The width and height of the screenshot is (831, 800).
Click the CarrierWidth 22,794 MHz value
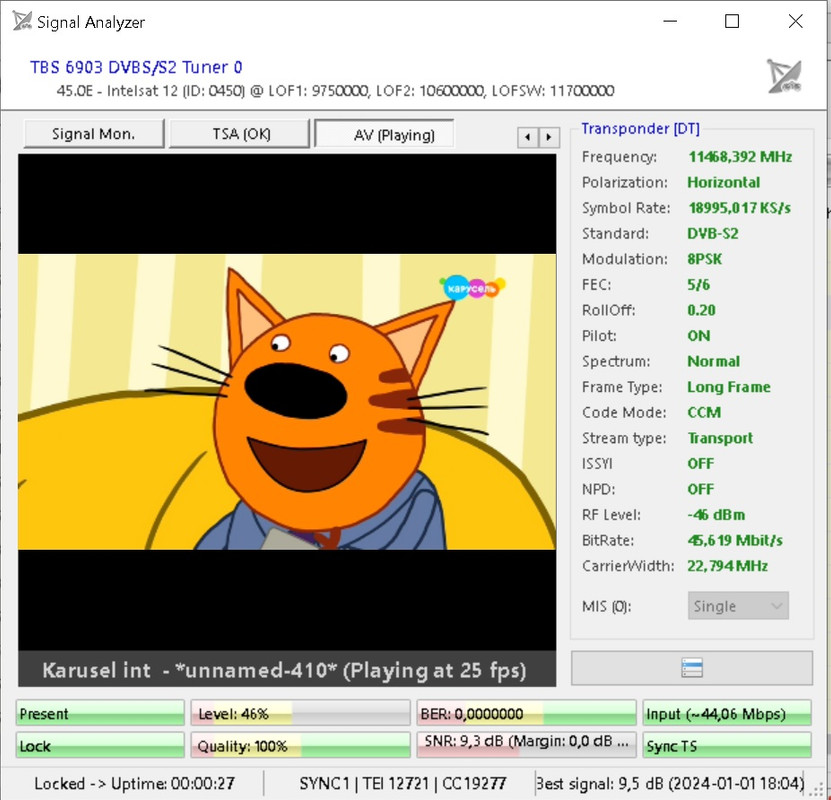pyautogui.click(x=727, y=566)
